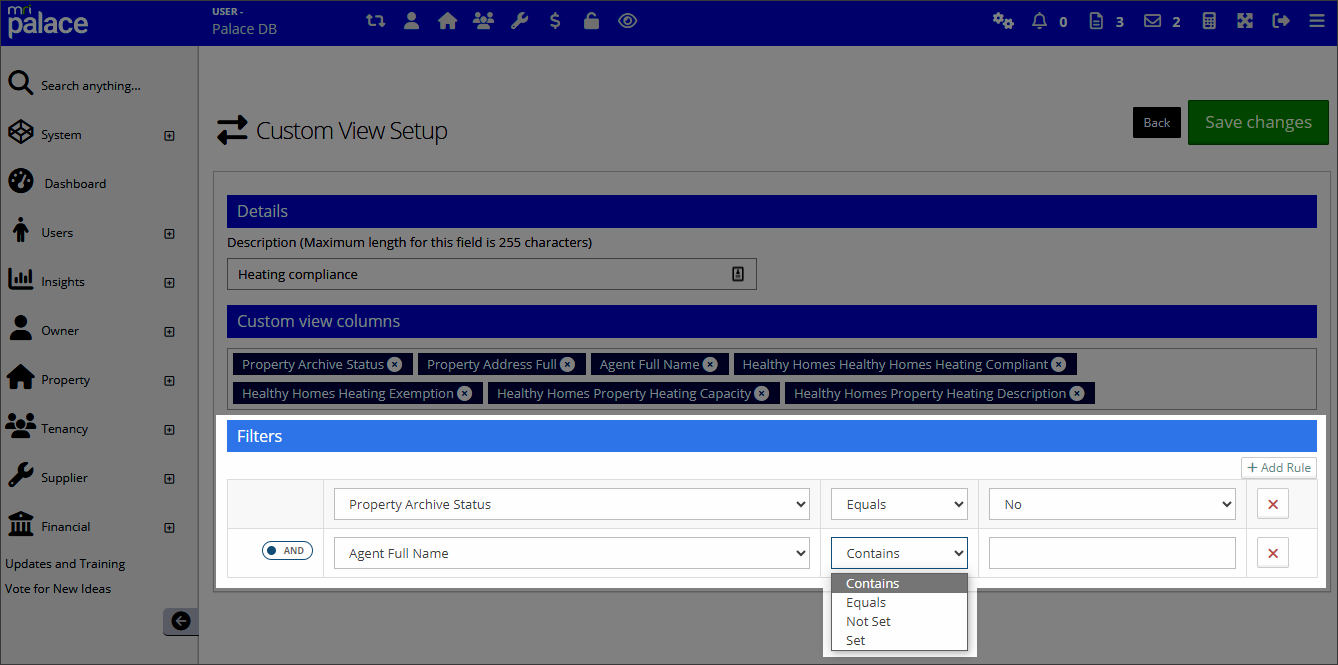Open the documents icon showing 3
The height and width of the screenshot is (665, 1338).
(1096, 20)
